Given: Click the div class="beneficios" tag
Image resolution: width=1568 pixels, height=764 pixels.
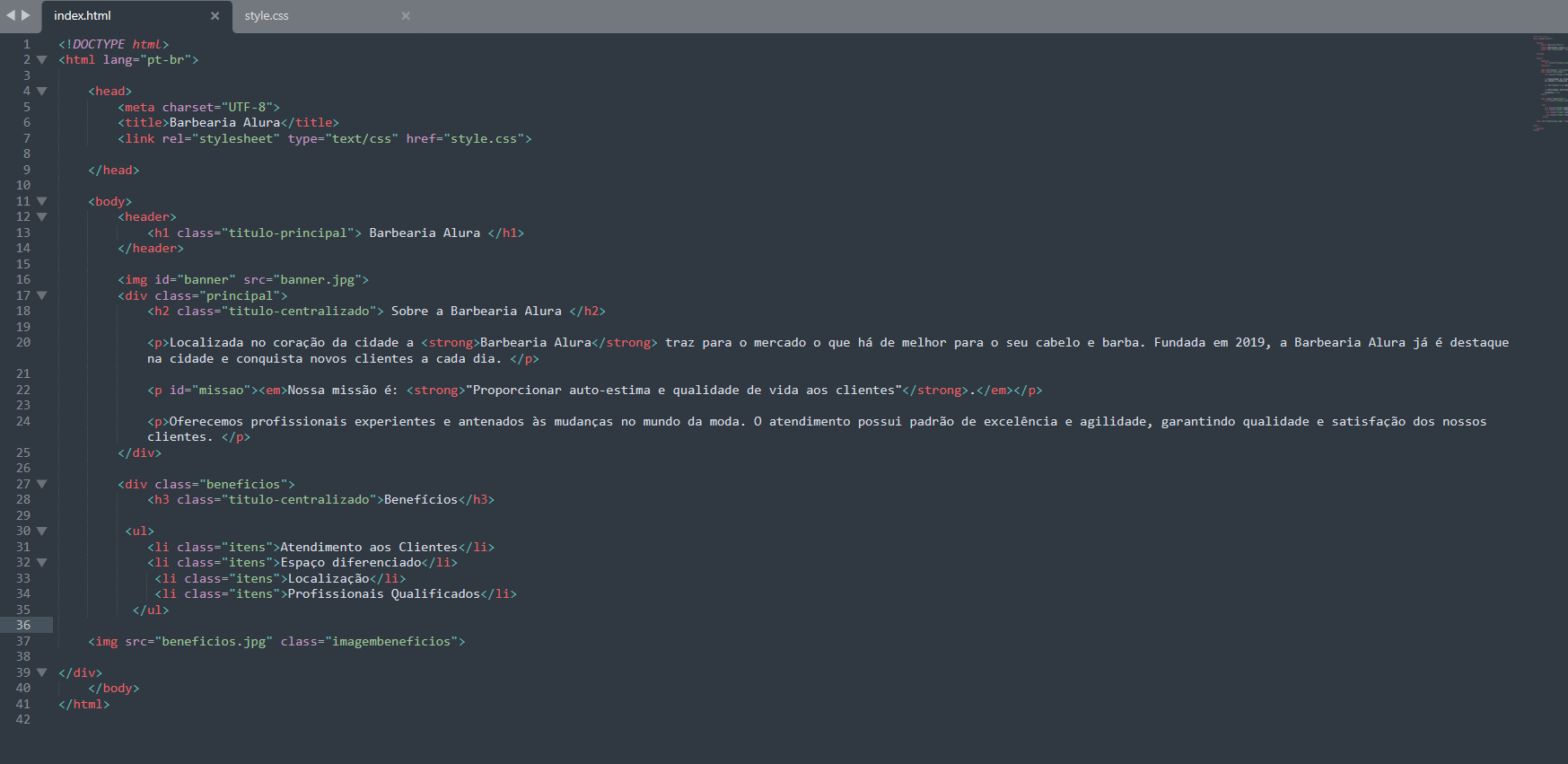Looking at the screenshot, I should click(x=206, y=484).
